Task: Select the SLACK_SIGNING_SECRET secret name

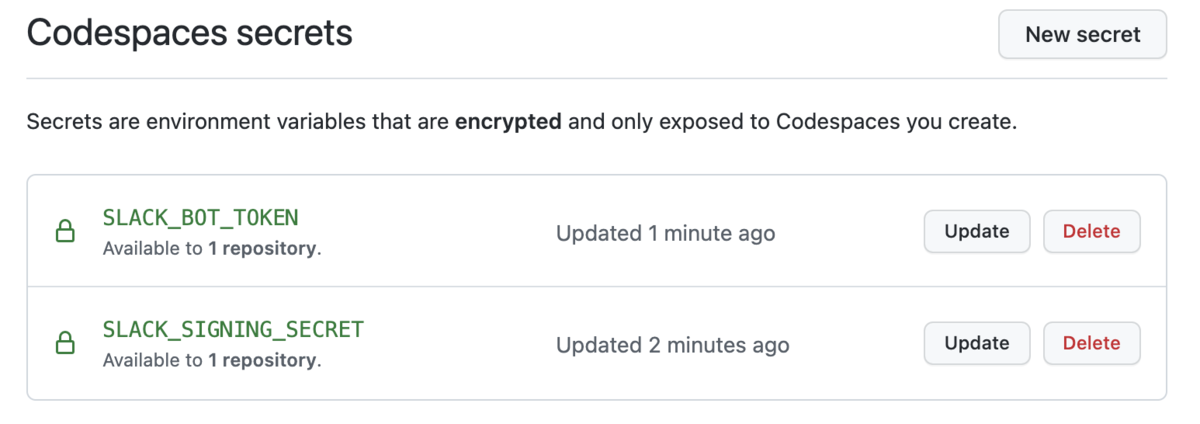Action: (x=233, y=329)
